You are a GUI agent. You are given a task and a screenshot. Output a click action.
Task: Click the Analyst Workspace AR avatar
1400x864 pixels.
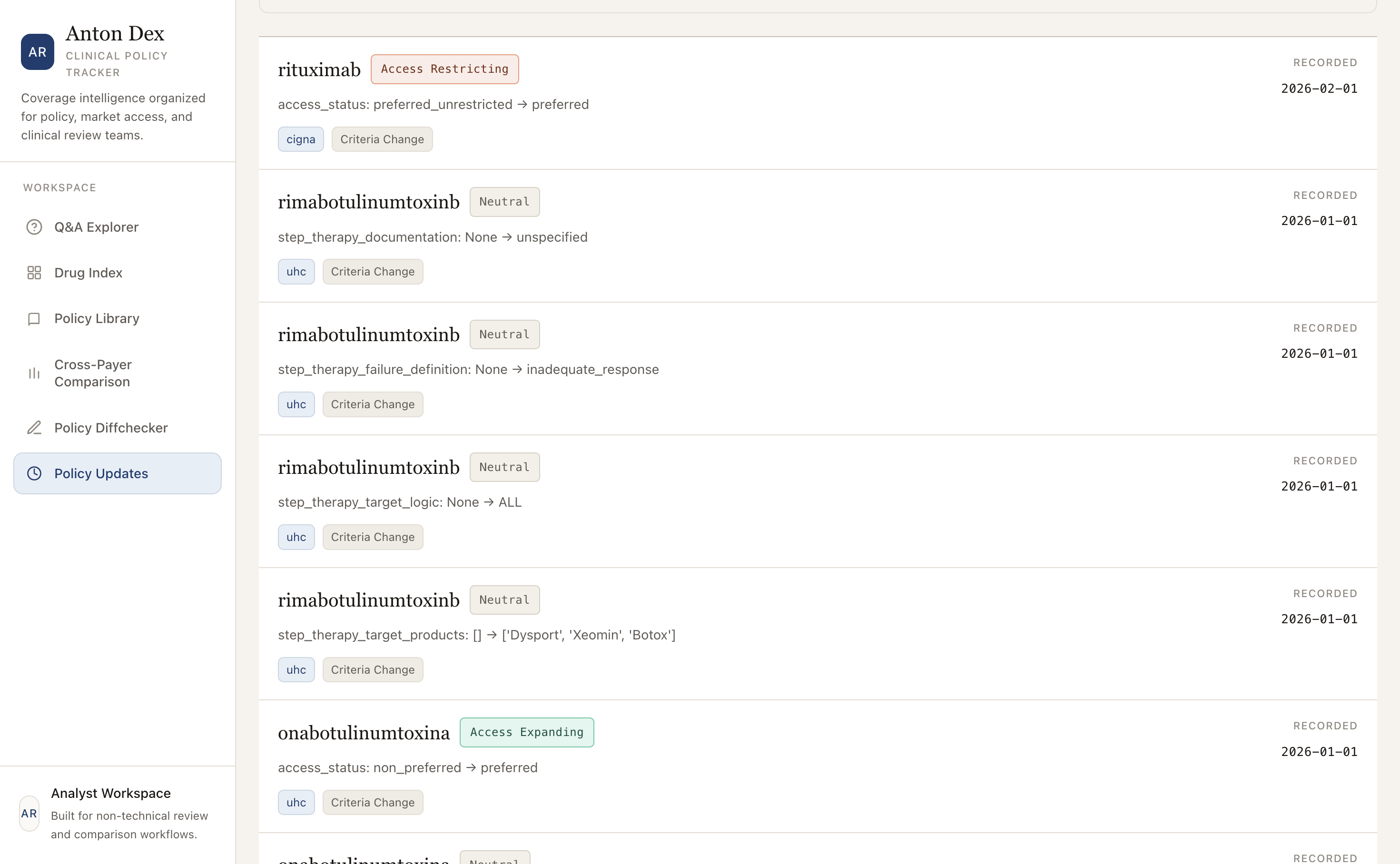[29, 813]
